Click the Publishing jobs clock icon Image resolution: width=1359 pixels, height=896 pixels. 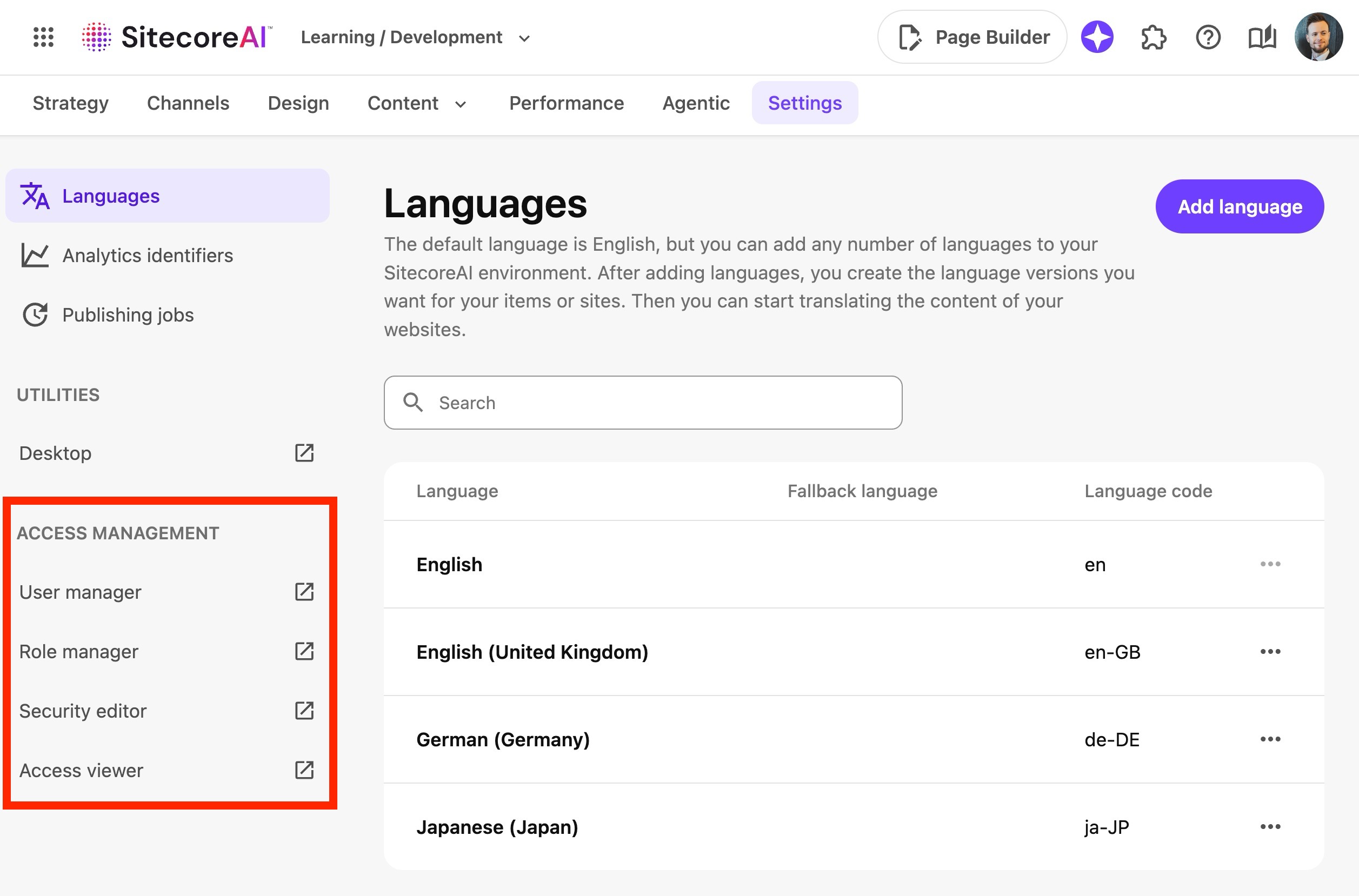(35, 315)
